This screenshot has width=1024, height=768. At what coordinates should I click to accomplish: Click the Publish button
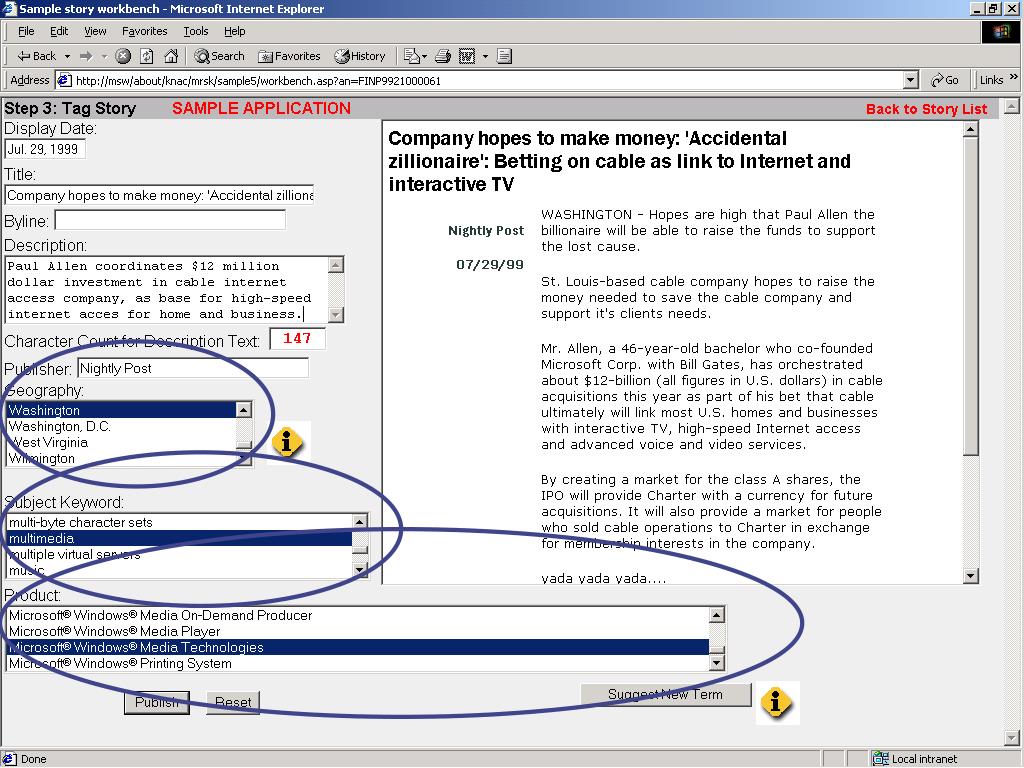(157, 702)
